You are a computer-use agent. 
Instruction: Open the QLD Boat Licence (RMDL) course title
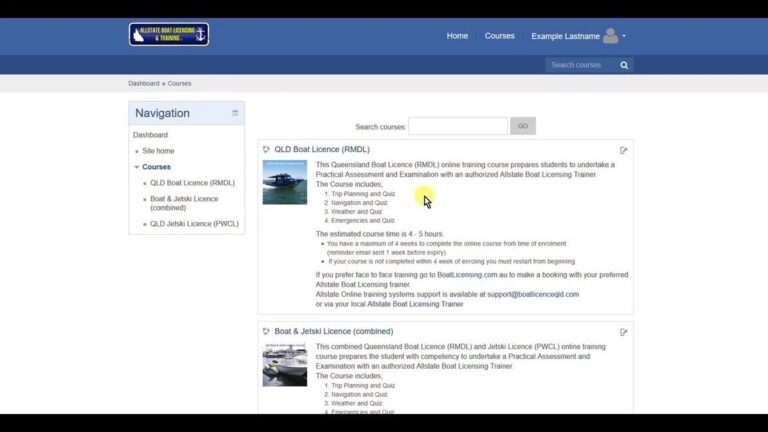point(322,149)
